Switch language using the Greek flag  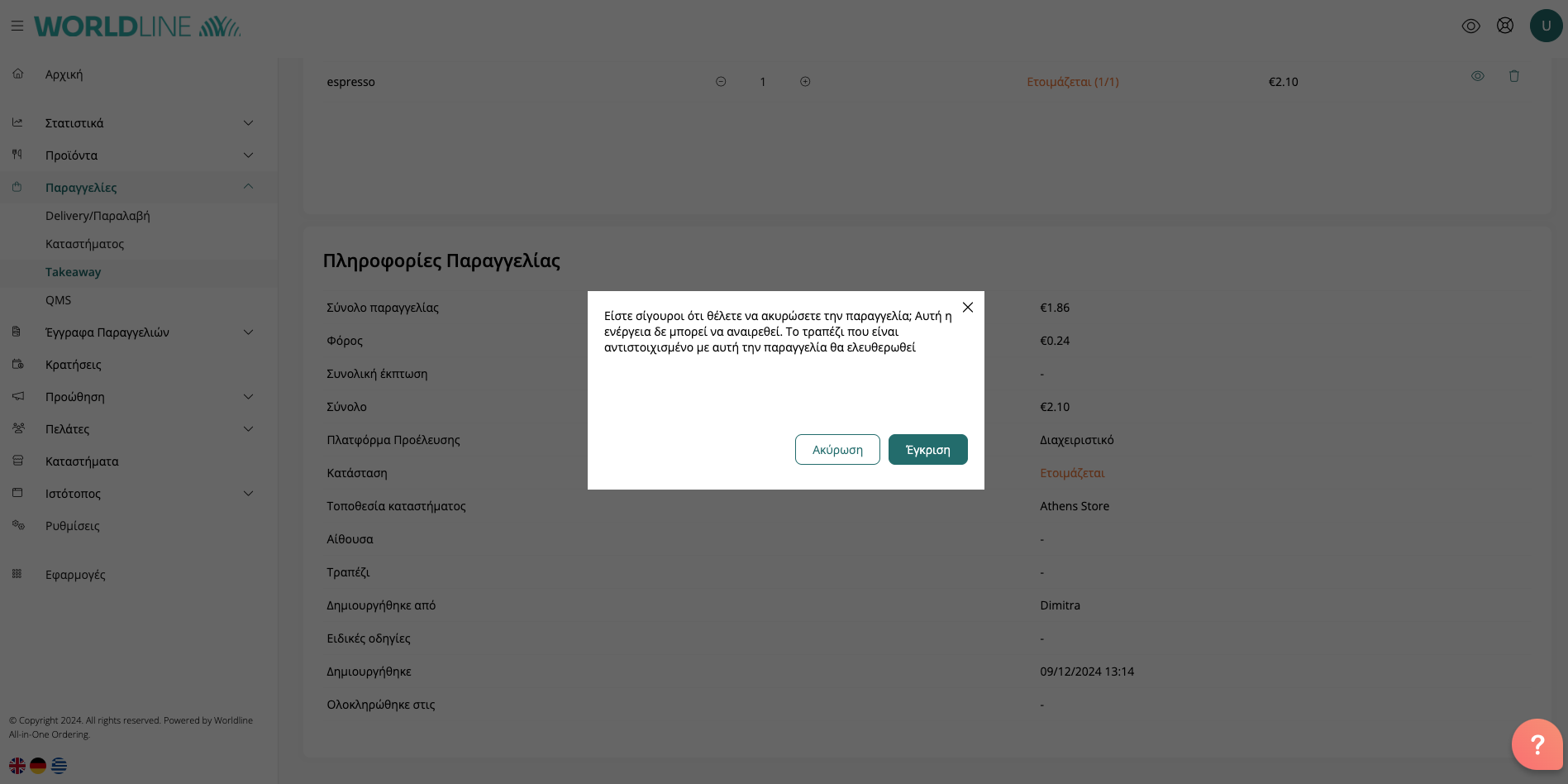(59, 766)
